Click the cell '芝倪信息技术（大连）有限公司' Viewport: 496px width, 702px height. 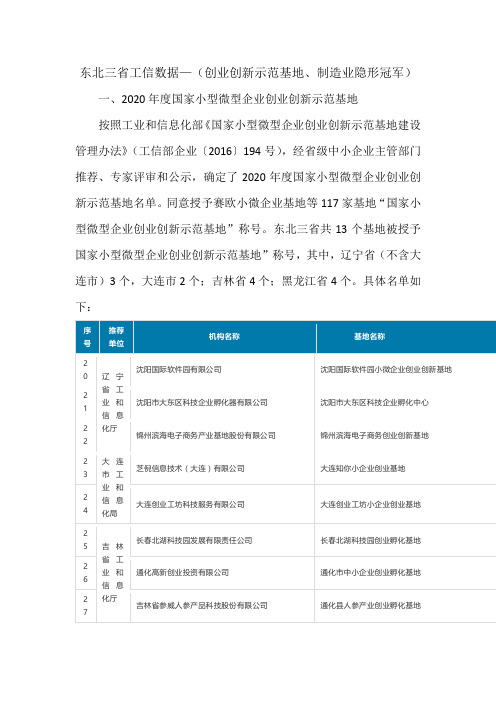tap(190, 468)
